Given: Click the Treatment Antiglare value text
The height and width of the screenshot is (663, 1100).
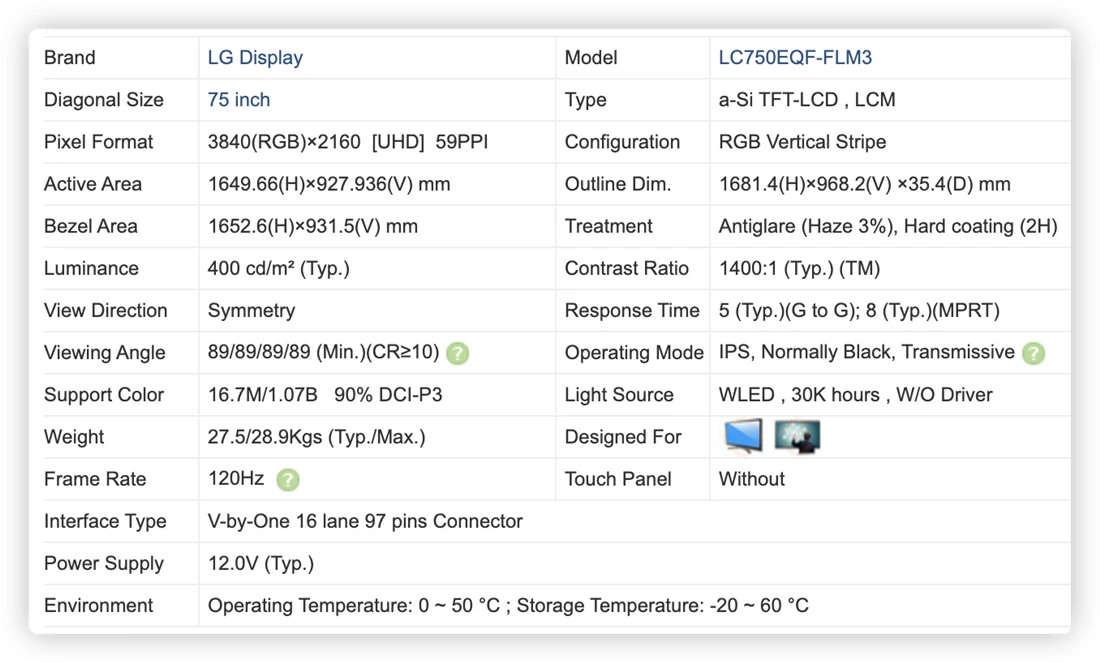Looking at the screenshot, I should pyautogui.click(x=887, y=226).
